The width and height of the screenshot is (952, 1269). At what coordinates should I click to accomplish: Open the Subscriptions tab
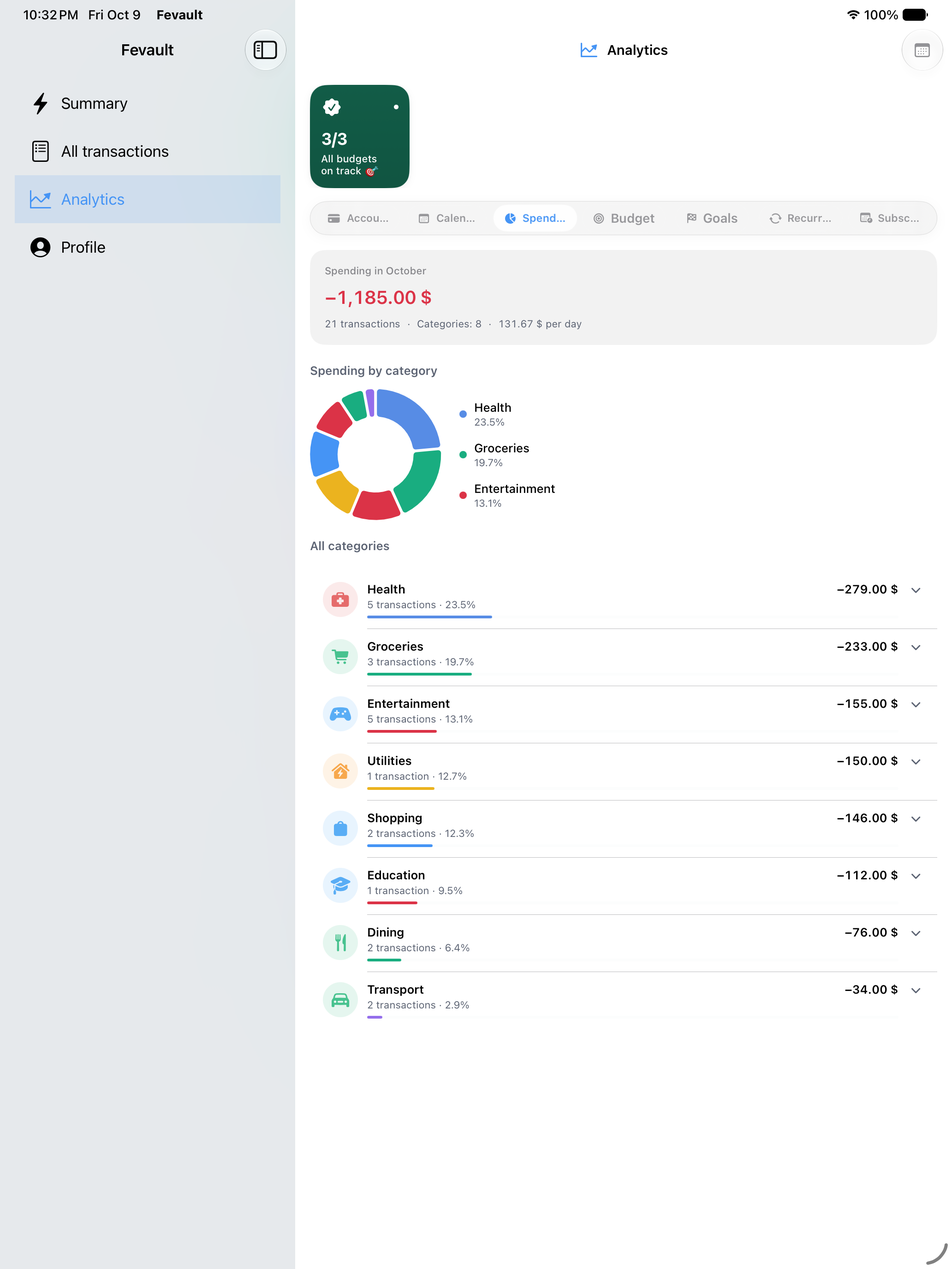[889, 218]
